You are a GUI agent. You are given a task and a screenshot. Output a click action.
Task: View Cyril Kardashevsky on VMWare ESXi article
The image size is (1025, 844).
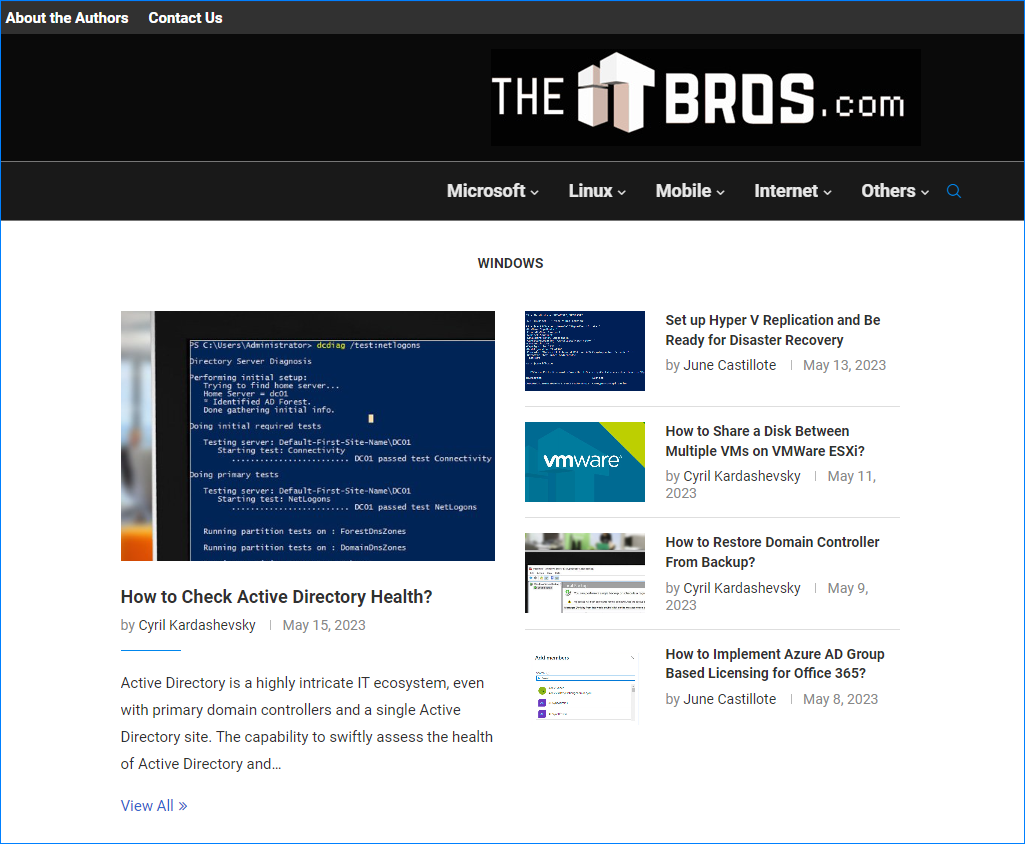741,476
